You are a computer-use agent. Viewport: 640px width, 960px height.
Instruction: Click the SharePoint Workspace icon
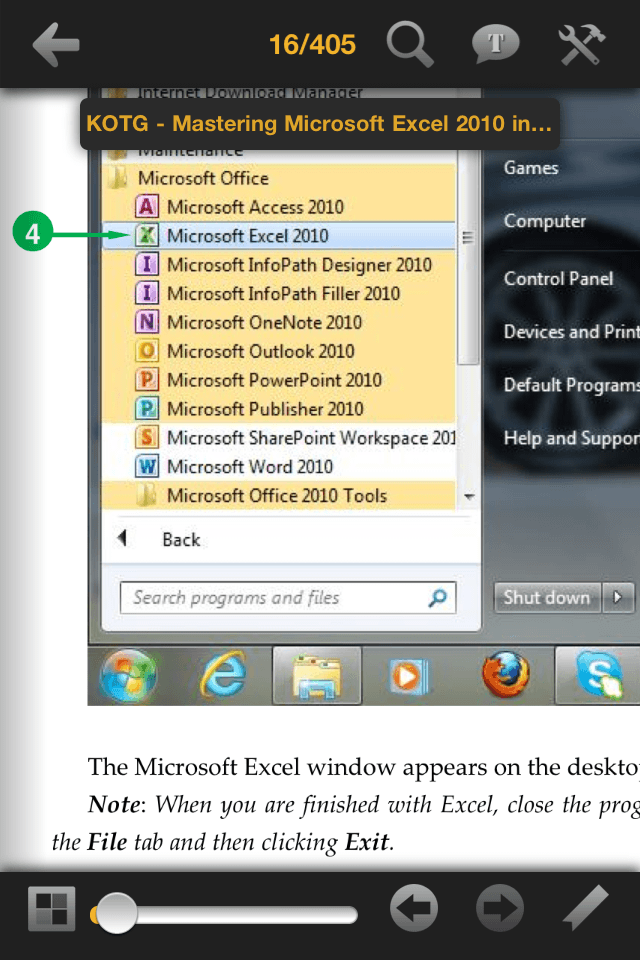[x=147, y=437]
